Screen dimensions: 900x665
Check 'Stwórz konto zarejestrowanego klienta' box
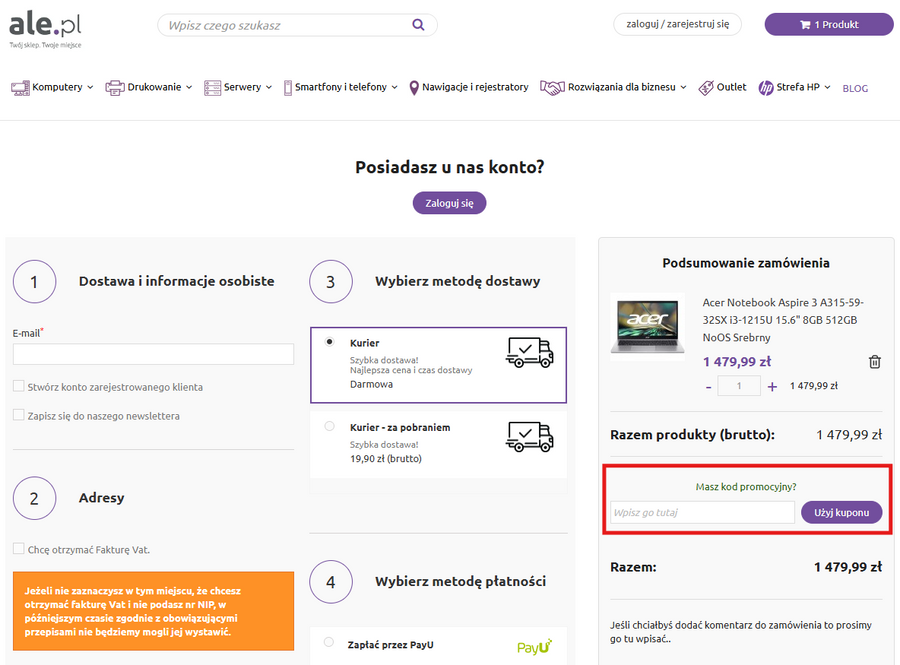click(19, 387)
